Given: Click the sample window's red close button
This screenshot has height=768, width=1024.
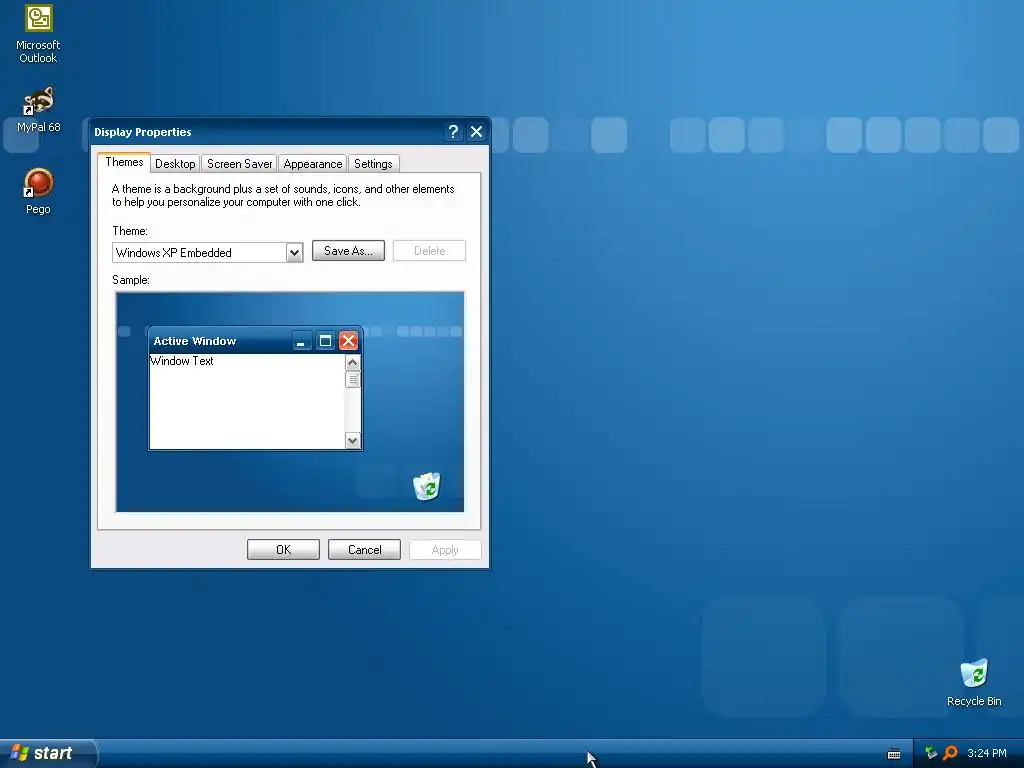Looking at the screenshot, I should pos(349,341).
